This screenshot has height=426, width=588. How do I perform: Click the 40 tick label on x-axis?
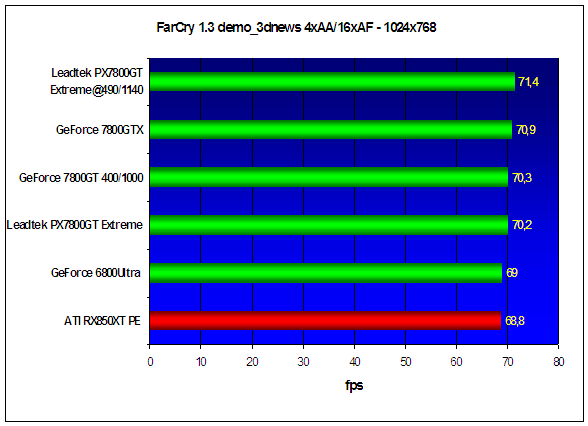point(354,362)
